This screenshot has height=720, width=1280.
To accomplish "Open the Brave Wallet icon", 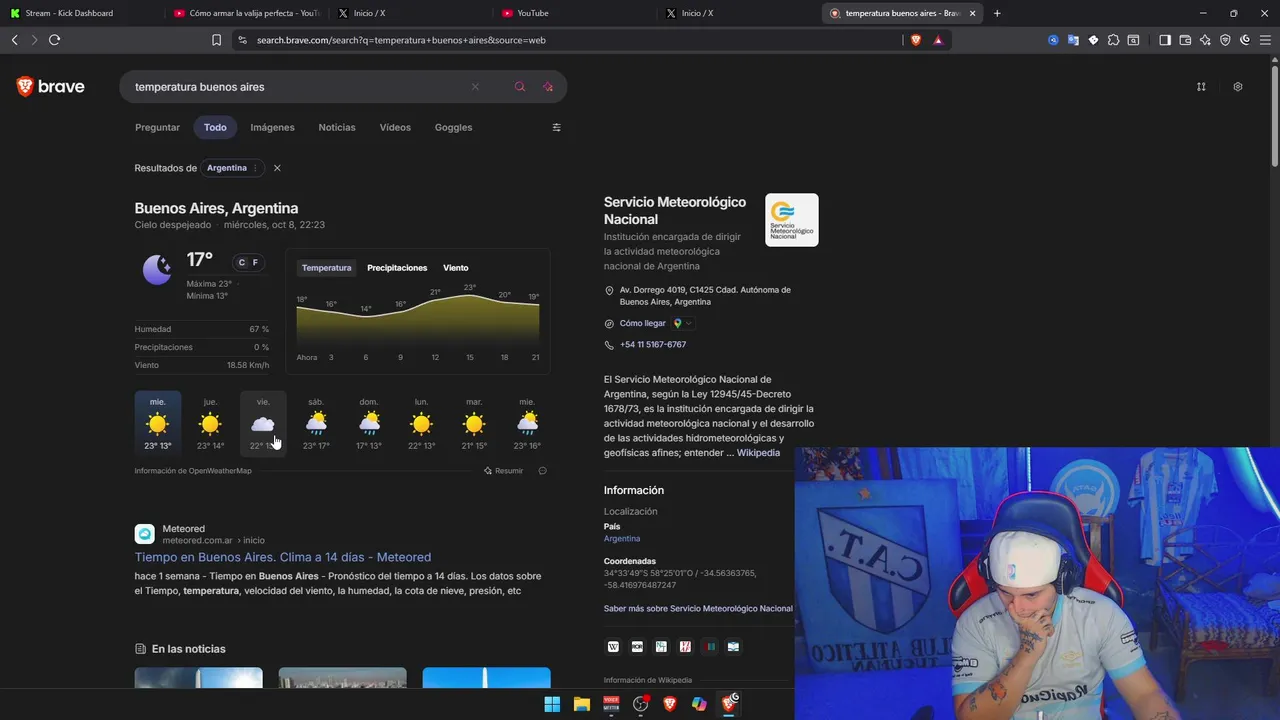I will pos(1185,40).
